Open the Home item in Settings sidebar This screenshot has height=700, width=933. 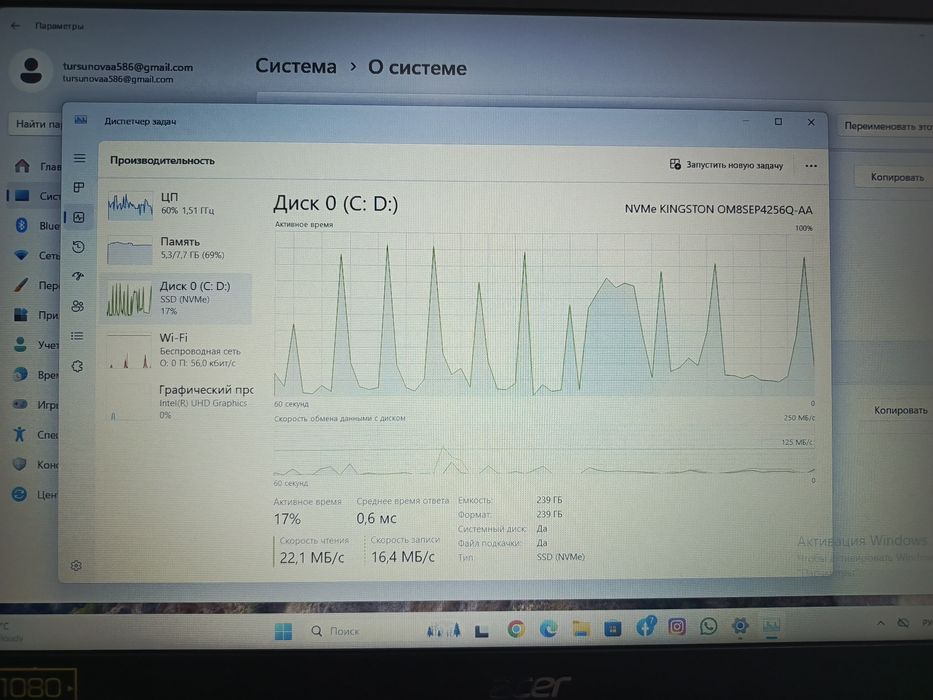point(37,166)
